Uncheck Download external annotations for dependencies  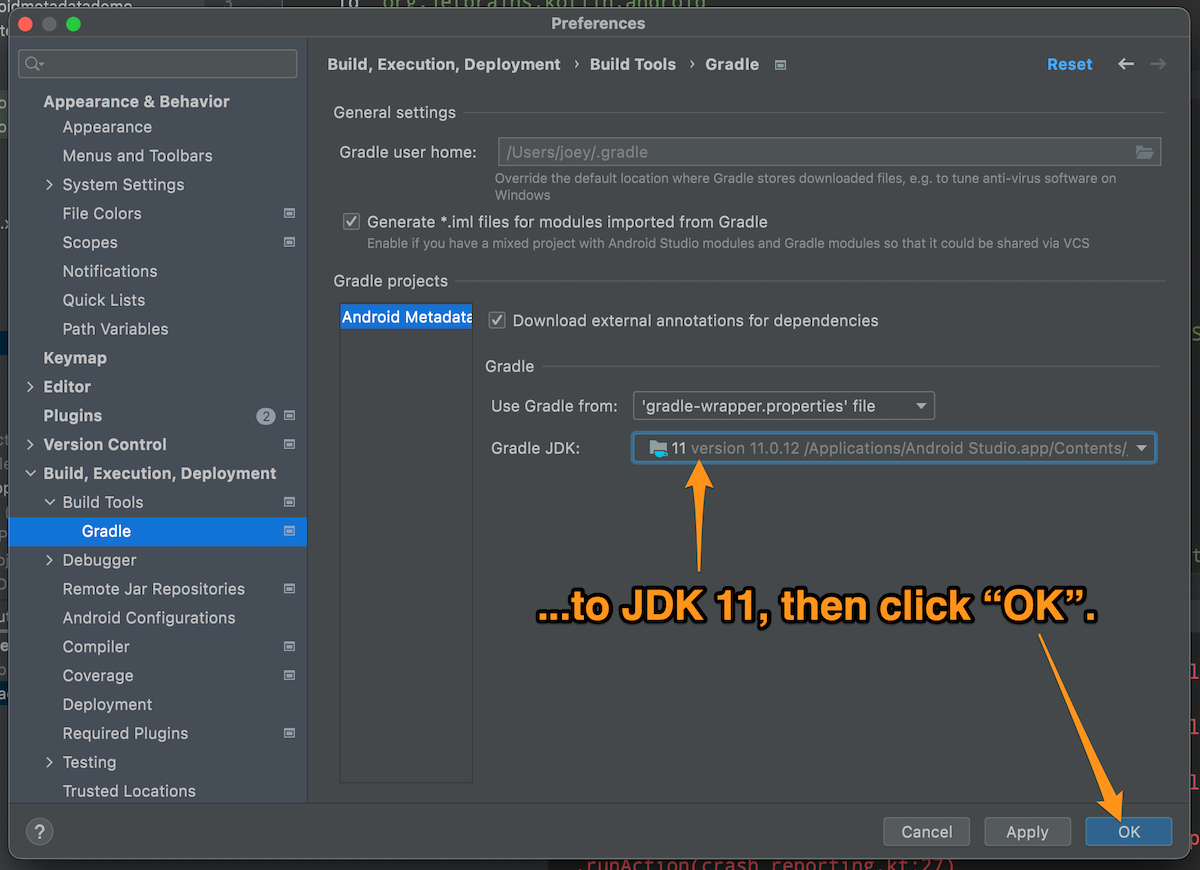tap(496, 321)
